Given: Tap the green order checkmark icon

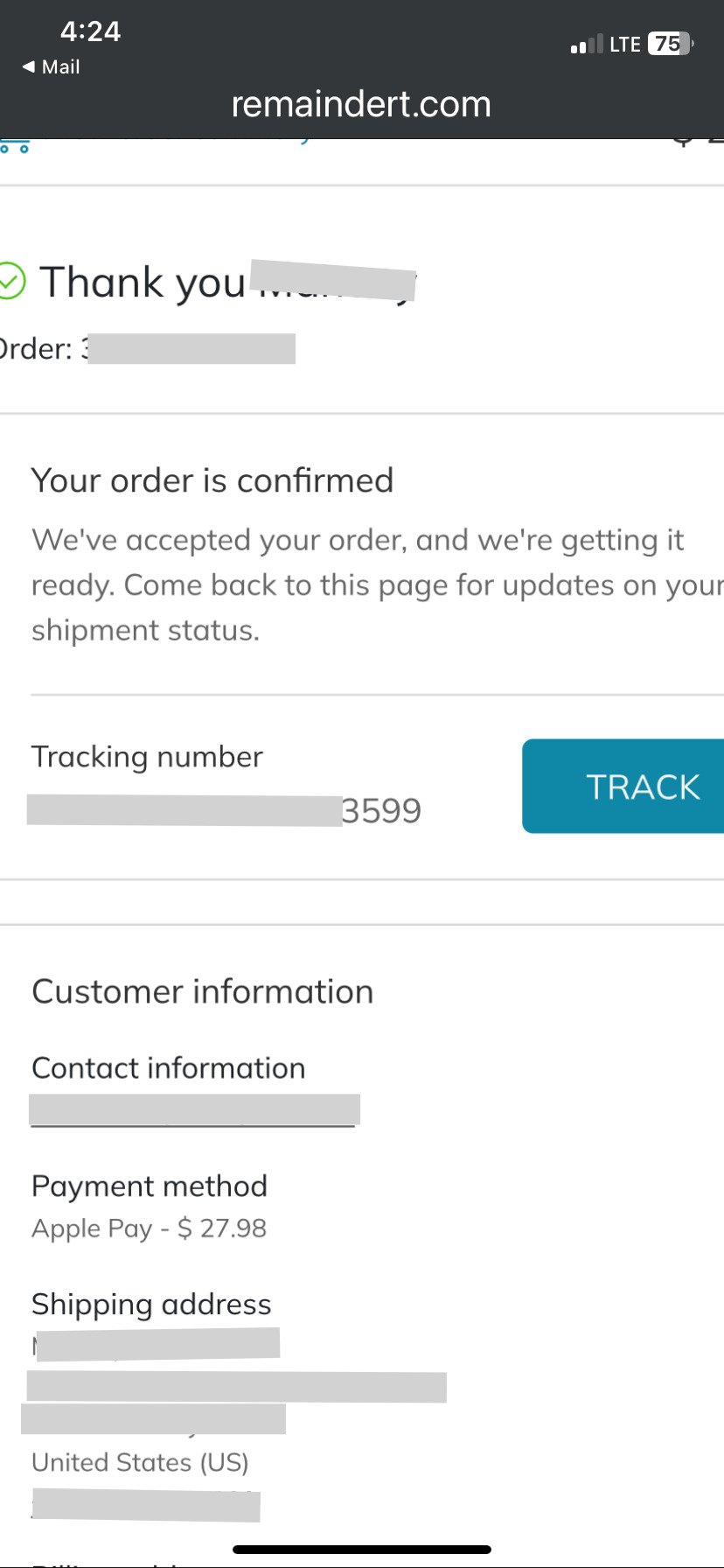Looking at the screenshot, I should click(11, 282).
